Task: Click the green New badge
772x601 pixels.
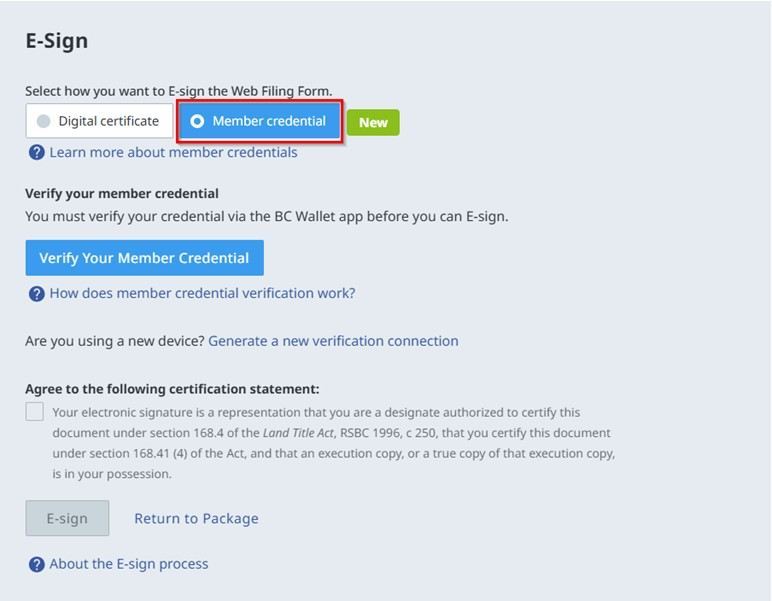Action: 373,122
